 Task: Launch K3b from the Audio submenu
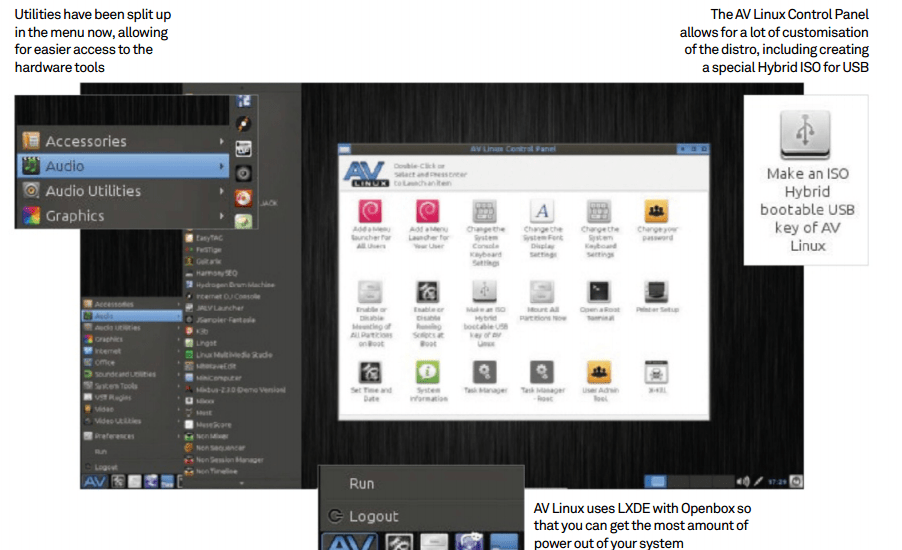click(242, 331)
